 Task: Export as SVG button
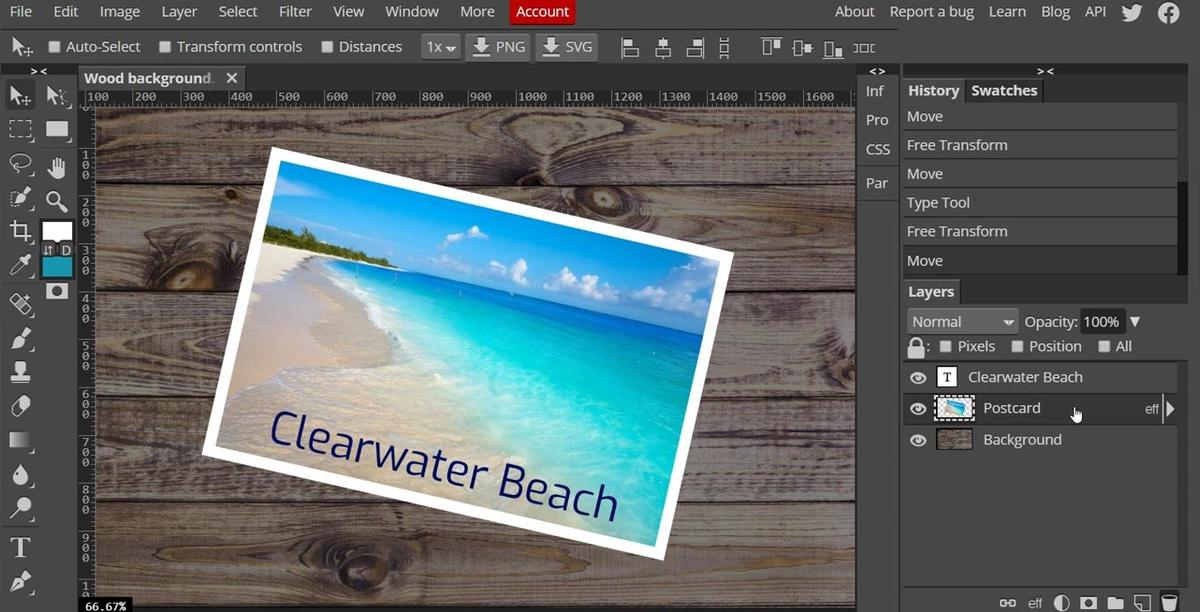(567, 47)
